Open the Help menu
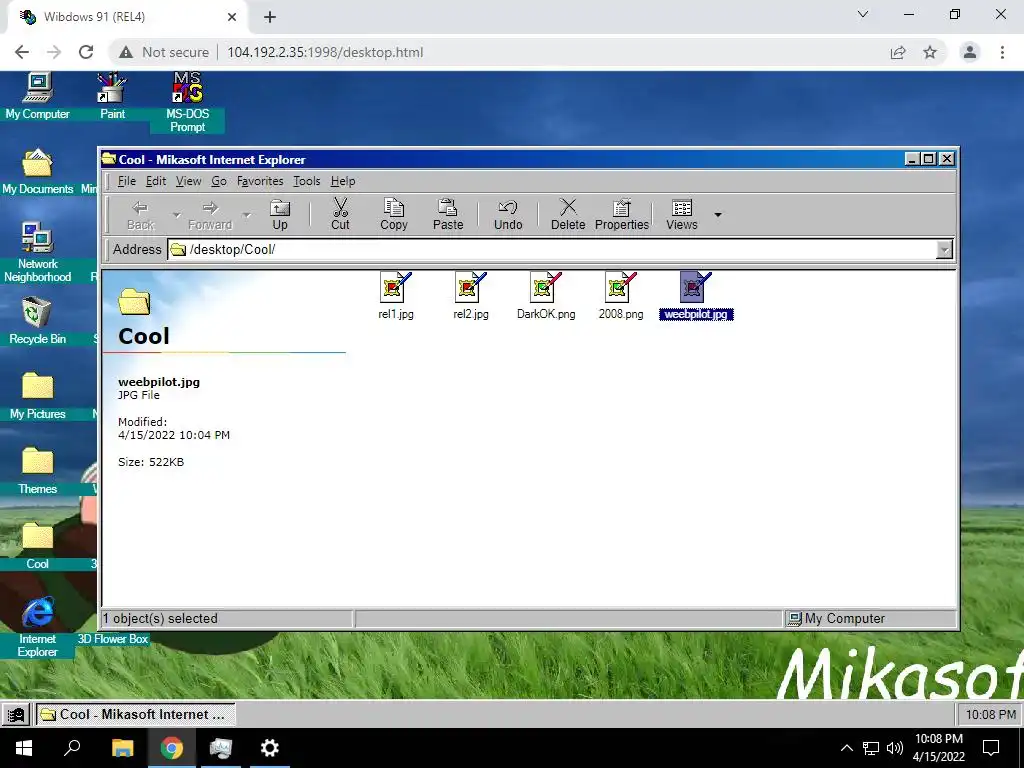Image resolution: width=1024 pixels, height=768 pixels. pos(343,181)
